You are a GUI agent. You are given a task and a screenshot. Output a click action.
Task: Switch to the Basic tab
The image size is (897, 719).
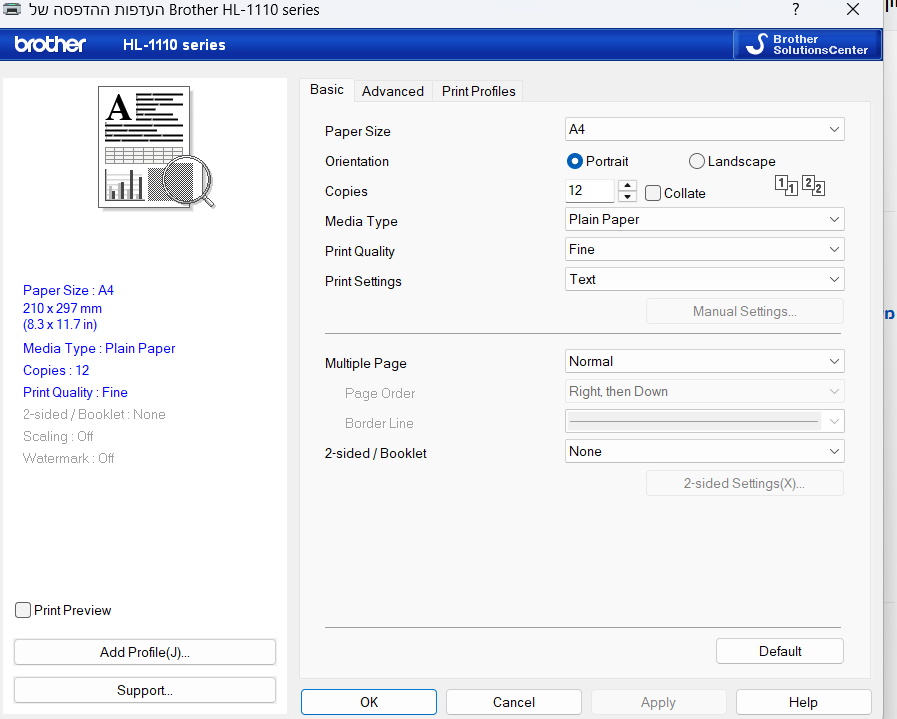(327, 90)
